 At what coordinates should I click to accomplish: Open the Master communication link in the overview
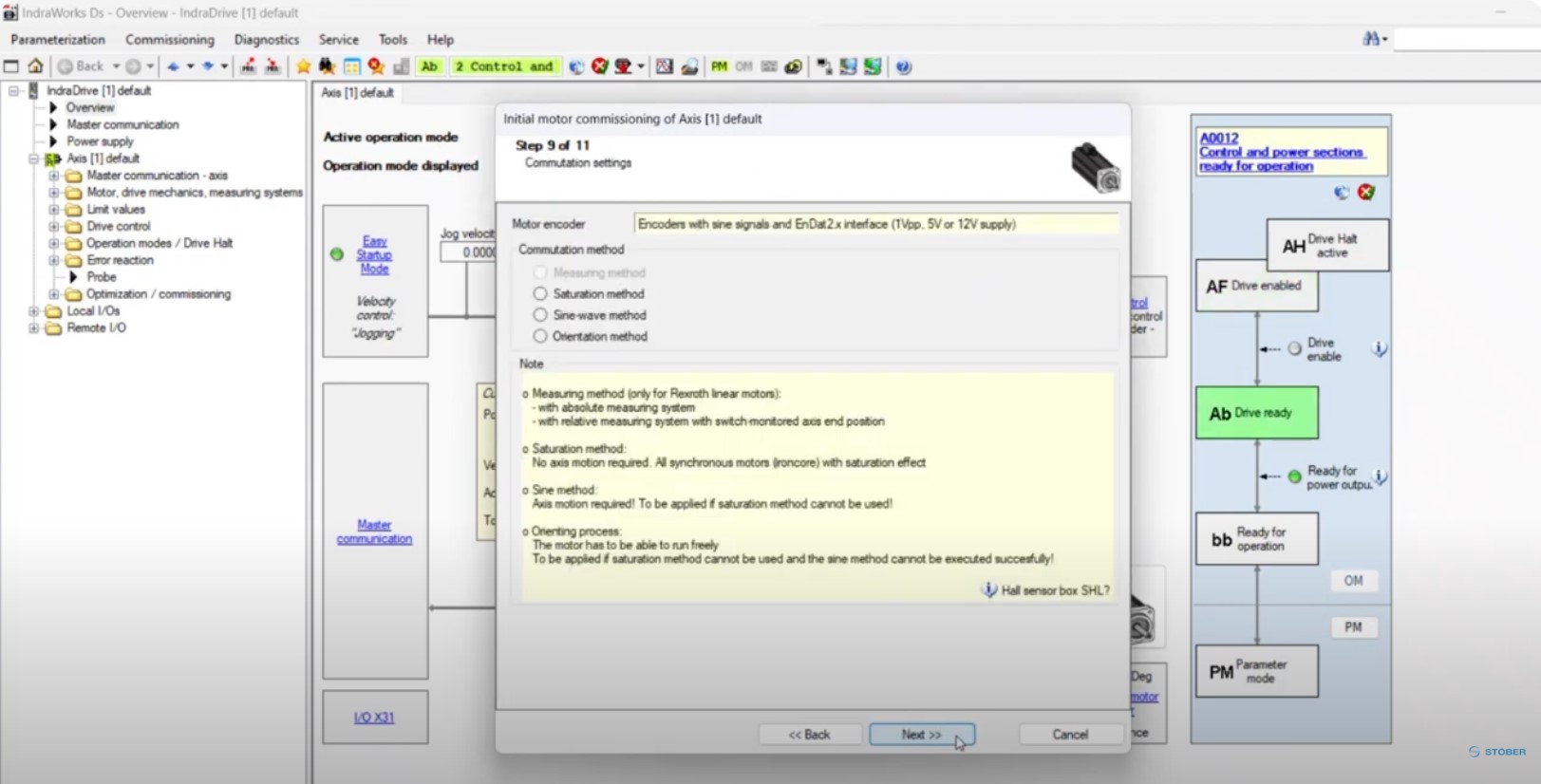(x=374, y=532)
